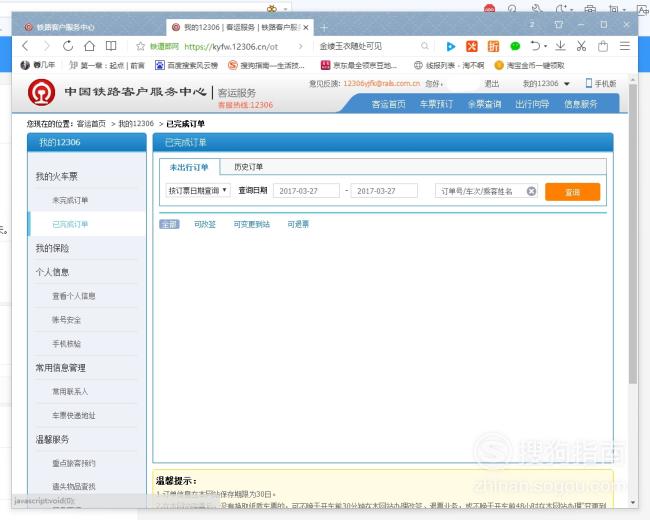Bookmark page with star icon
Image resolution: width=650 pixels, height=520 pixels.
point(141,46)
